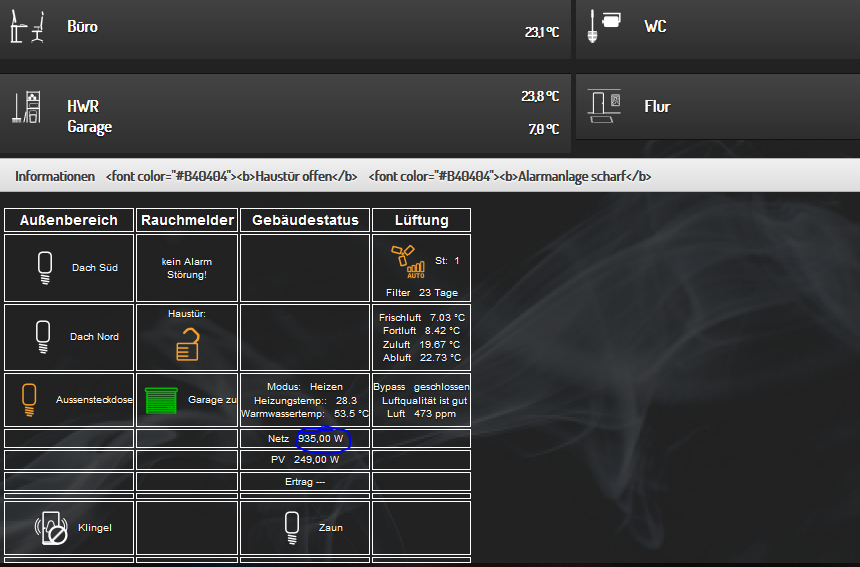Click the St: 1 ventilation level

pos(447,261)
